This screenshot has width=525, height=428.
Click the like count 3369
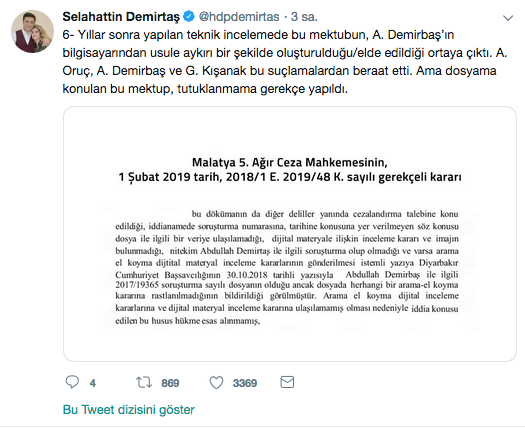point(245,383)
